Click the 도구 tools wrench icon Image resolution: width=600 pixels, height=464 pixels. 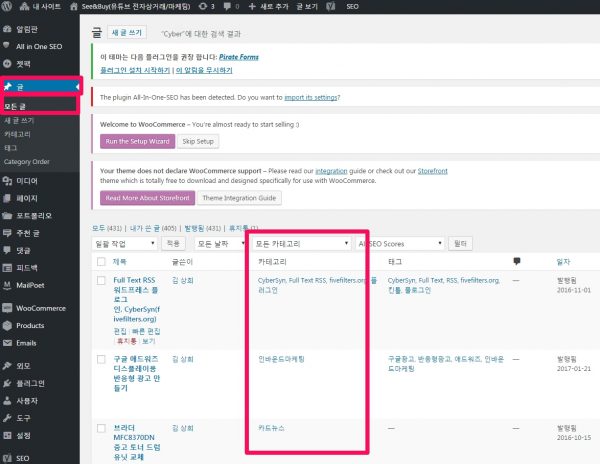(7, 418)
